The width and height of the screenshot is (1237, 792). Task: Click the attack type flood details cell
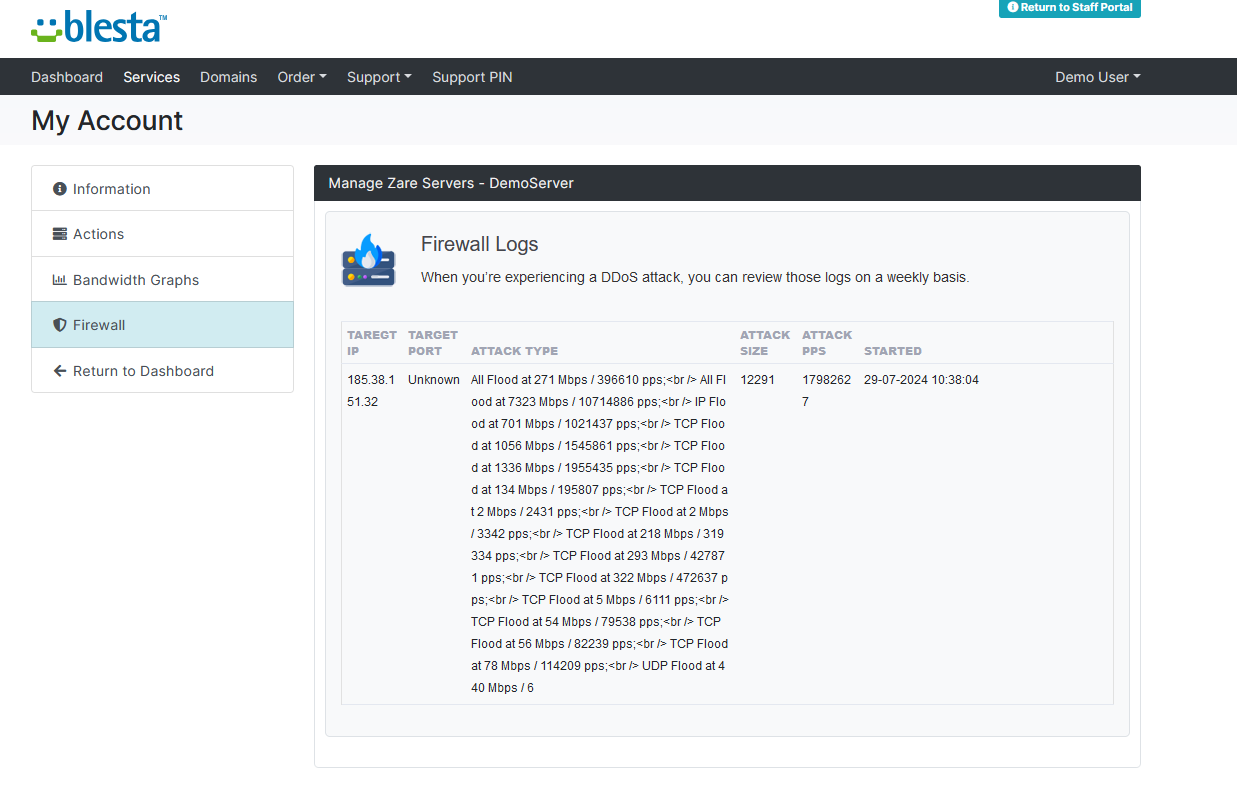point(600,534)
